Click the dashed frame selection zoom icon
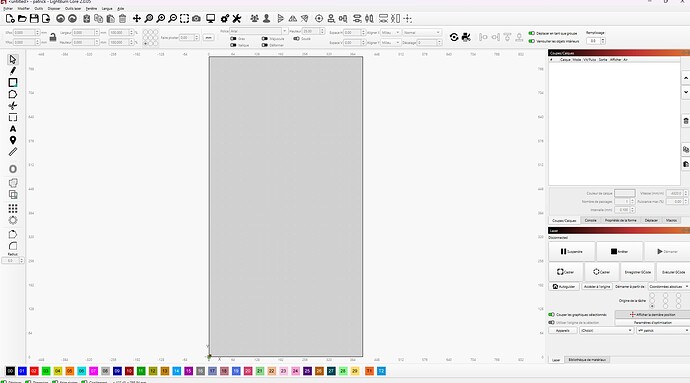690x383 pixels. tap(184, 18)
